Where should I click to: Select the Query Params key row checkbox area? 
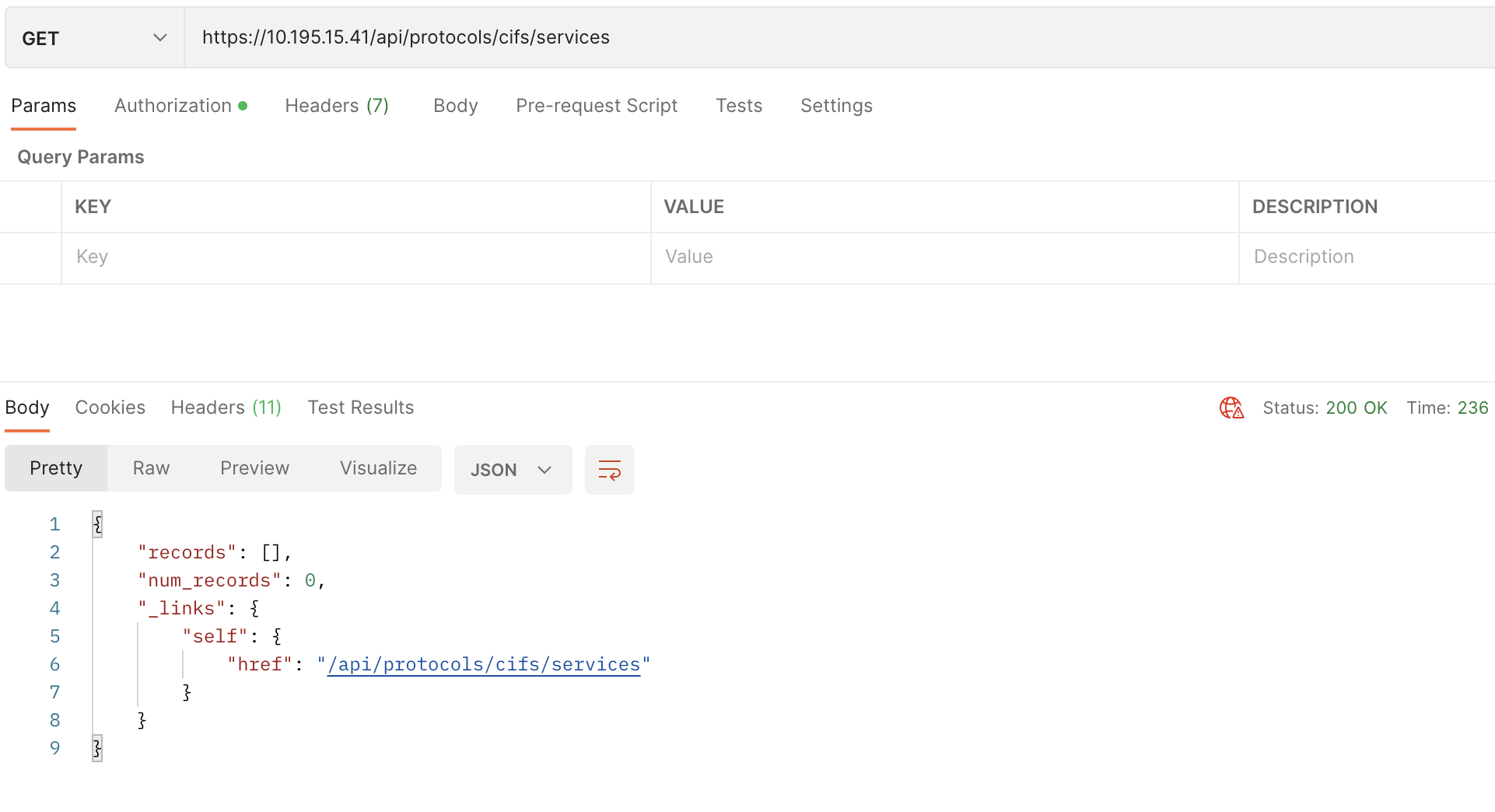[x=31, y=257]
